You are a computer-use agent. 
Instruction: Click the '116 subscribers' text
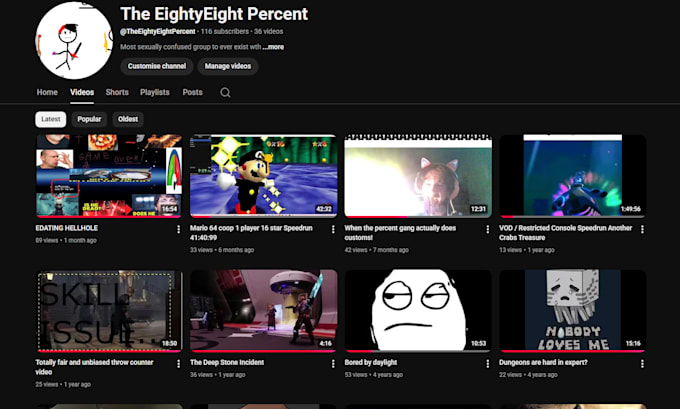tap(225, 31)
